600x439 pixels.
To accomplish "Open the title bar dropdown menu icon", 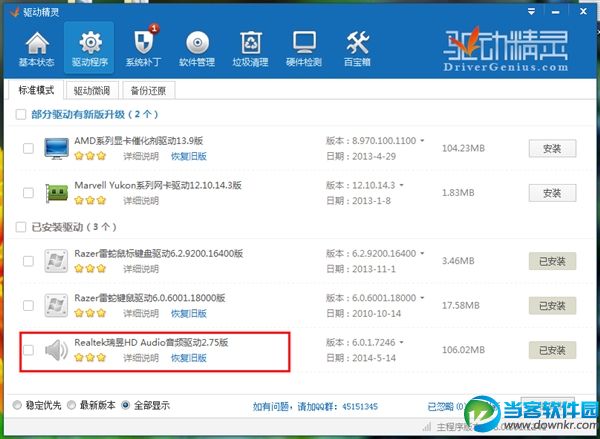I will [531, 12].
